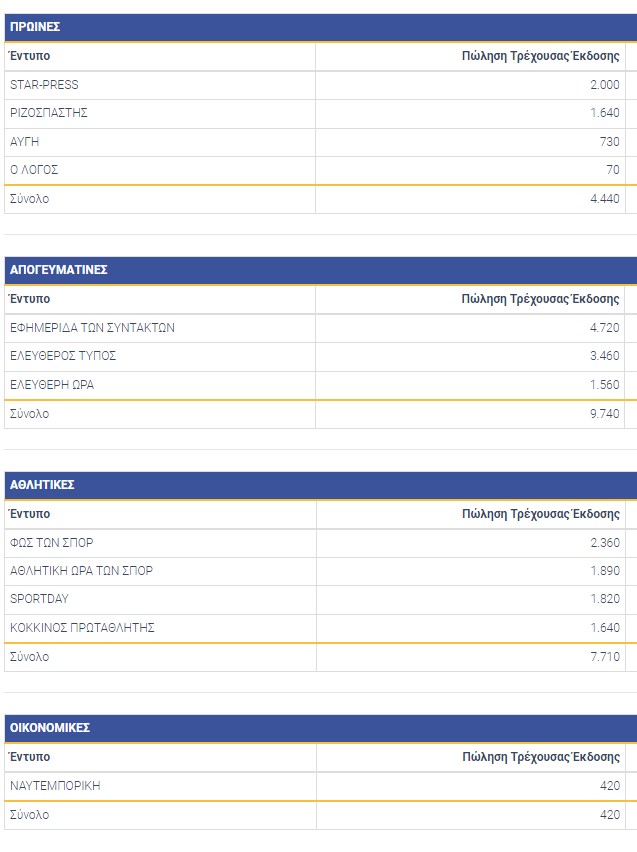This screenshot has height=852, width=637.
Task: Select ΚΟΚΚΙΝΟΣ ΠΡΩΤΑΘΛΗΤΗΣ in the sports table
Action: tap(82, 628)
